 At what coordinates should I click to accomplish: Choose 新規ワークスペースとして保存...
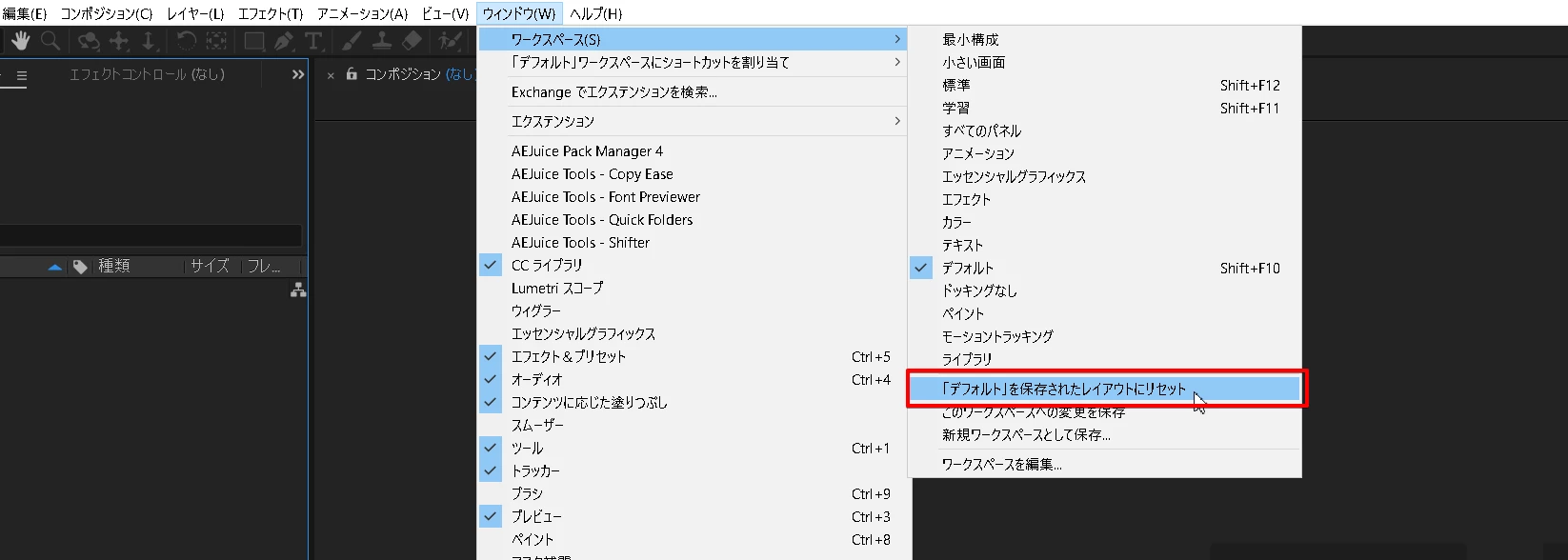1105,435
